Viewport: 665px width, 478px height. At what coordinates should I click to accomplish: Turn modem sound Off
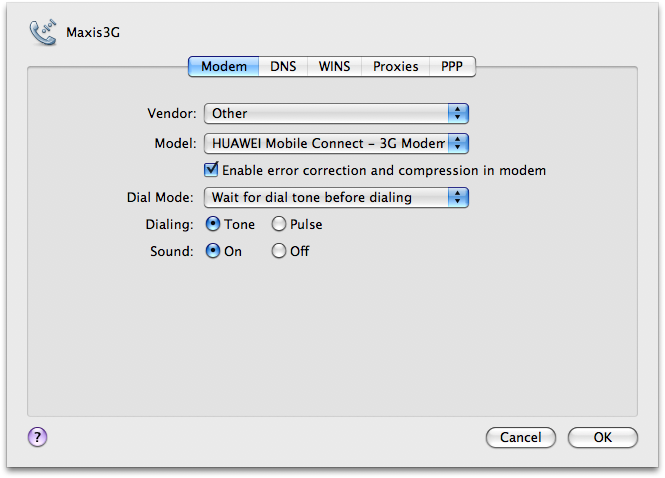(x=279, y=251)
